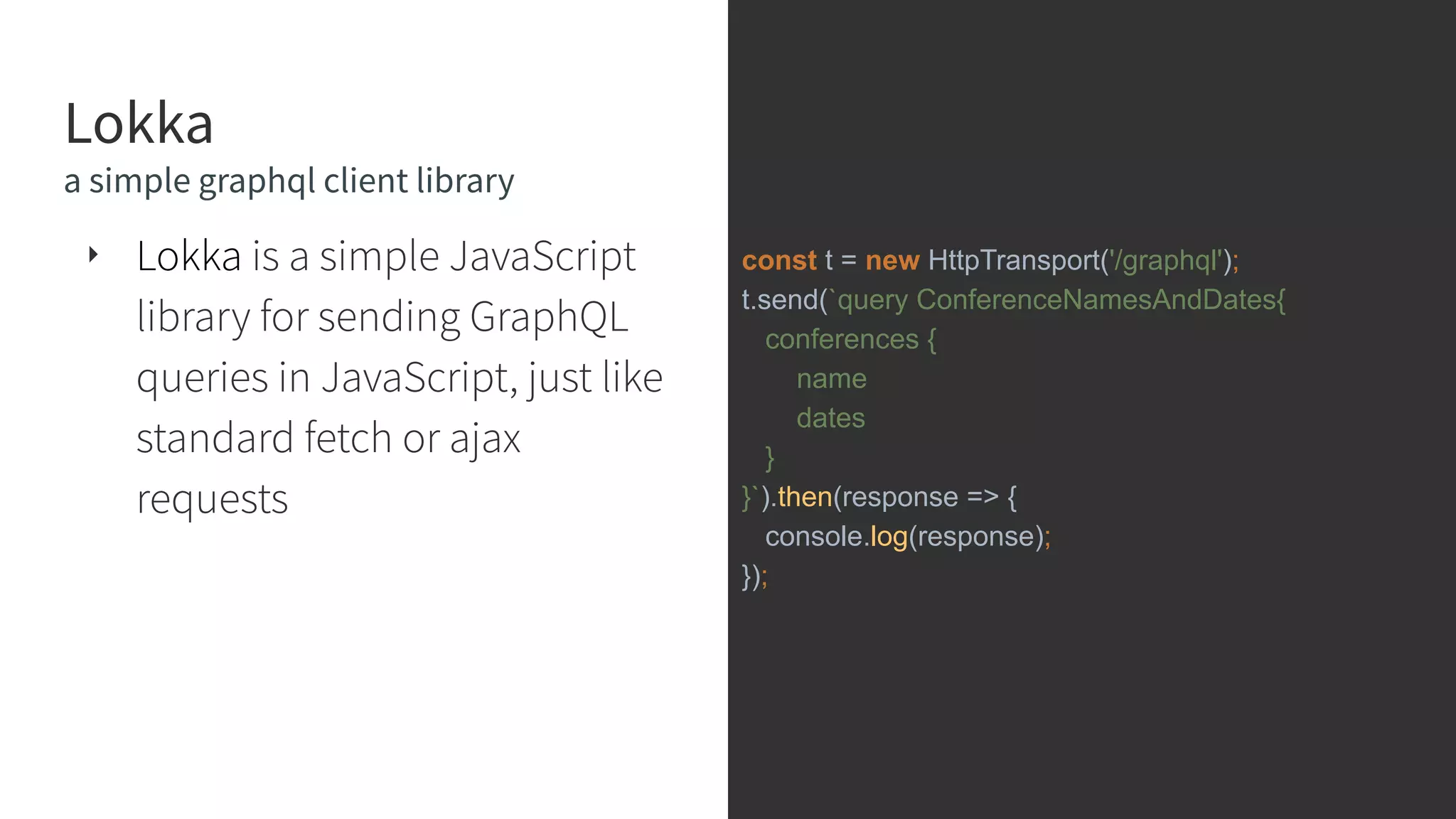The height and width of the screenshot is (819, 1456).
Task: Click the text line 'standard fetch or ajax'
Action: (x=328, y=438)
